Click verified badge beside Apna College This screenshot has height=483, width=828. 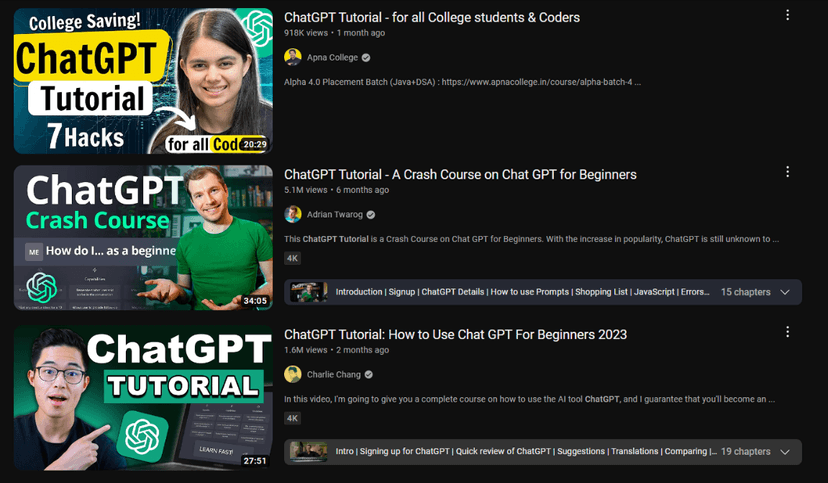pyautogui.click(x=366, y=58)
